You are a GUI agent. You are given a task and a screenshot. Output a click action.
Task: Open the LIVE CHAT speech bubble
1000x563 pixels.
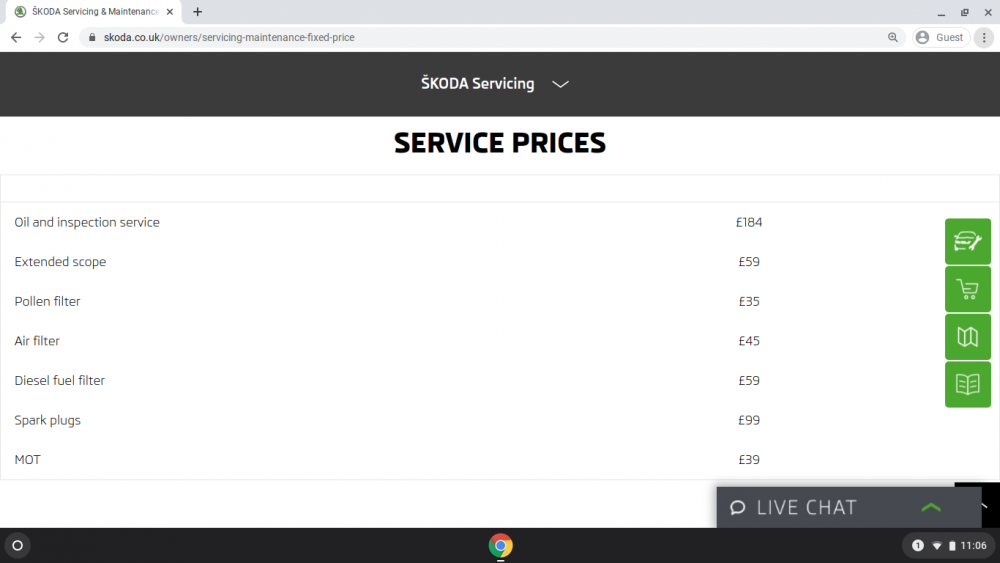pos(738,508)
